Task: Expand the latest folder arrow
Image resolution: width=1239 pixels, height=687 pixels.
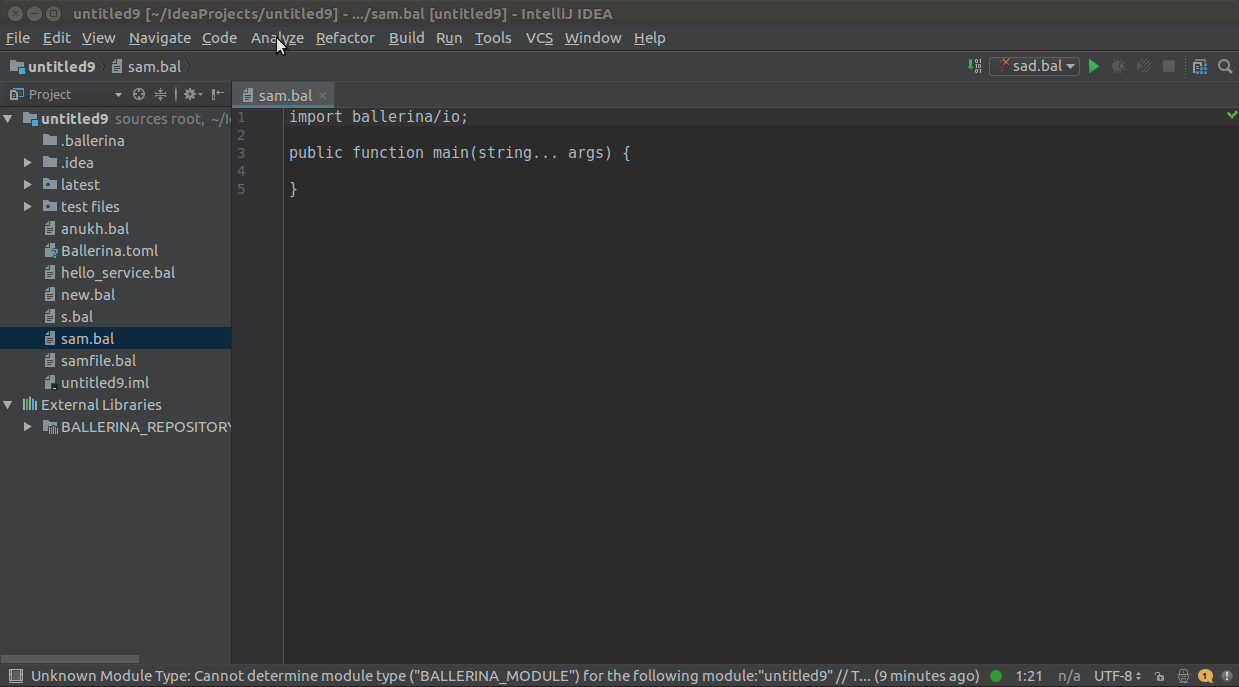Action: (28, 185)
